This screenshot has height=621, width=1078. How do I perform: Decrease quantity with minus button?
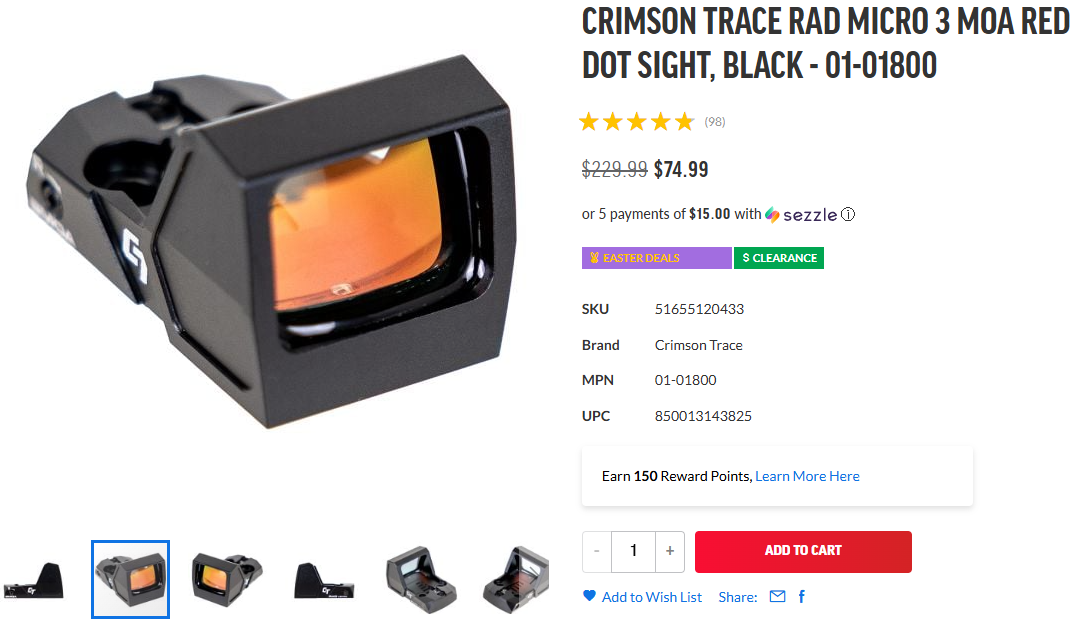(597, 551)
